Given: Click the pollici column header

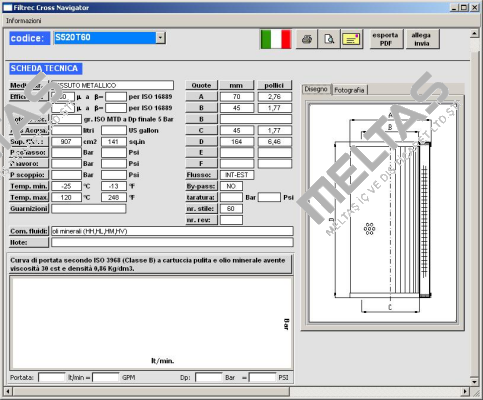Looking at the screenshot, I should tap(274, 85).
